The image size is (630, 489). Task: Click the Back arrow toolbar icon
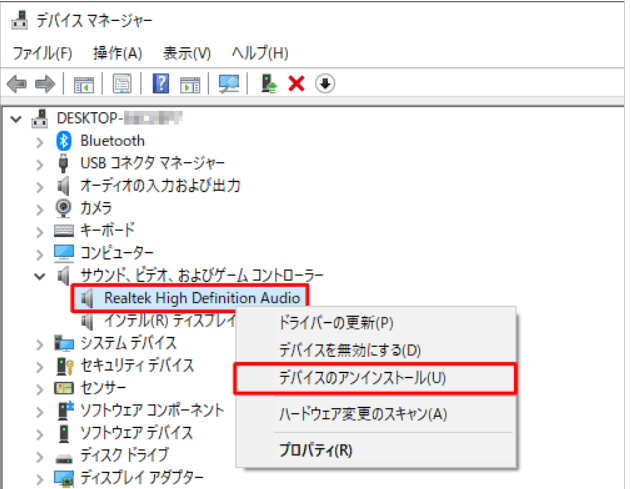click(17, 84)
